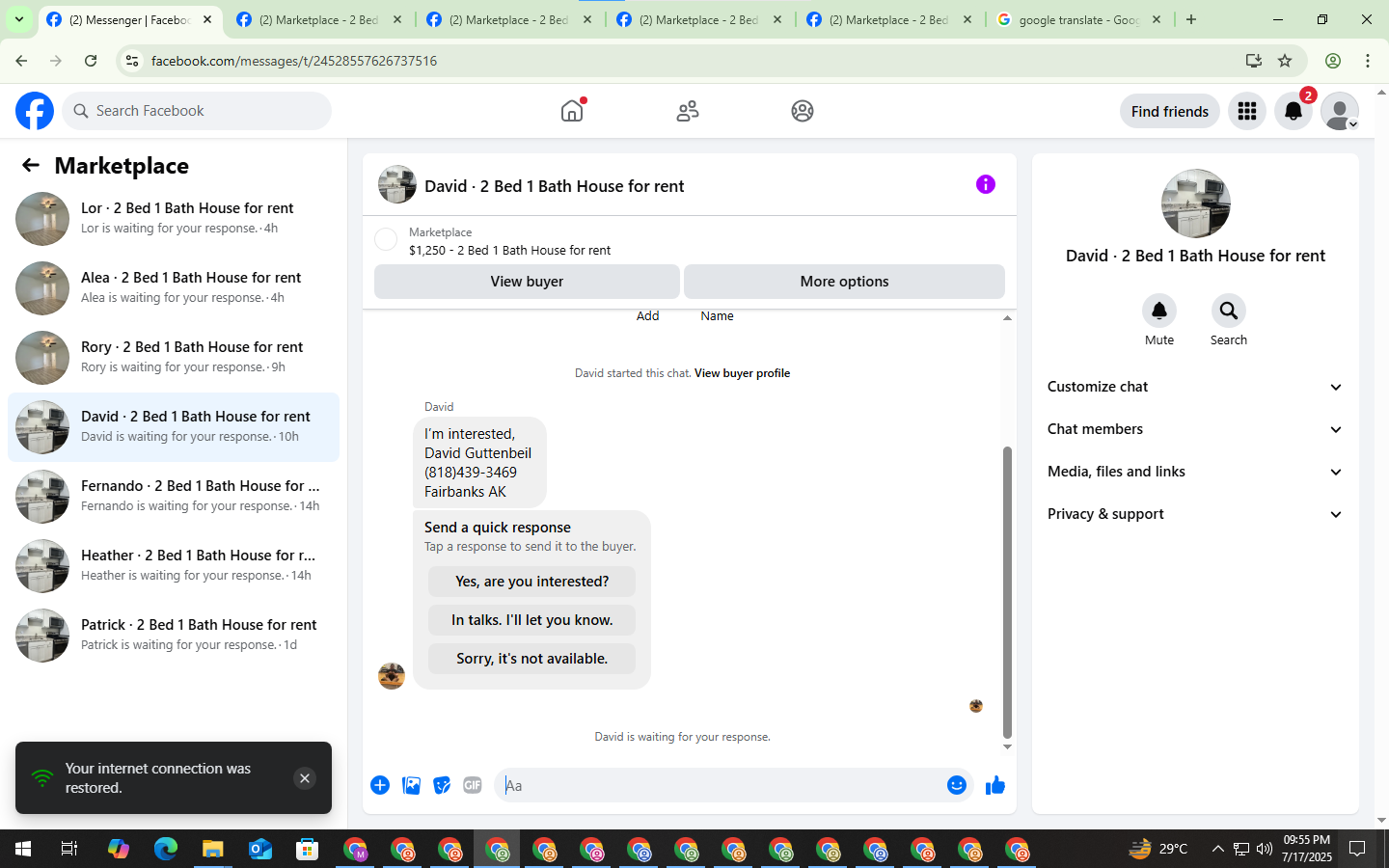1389x868 pixels.
Task: Click the browser address bar URL
Action: 294,61
